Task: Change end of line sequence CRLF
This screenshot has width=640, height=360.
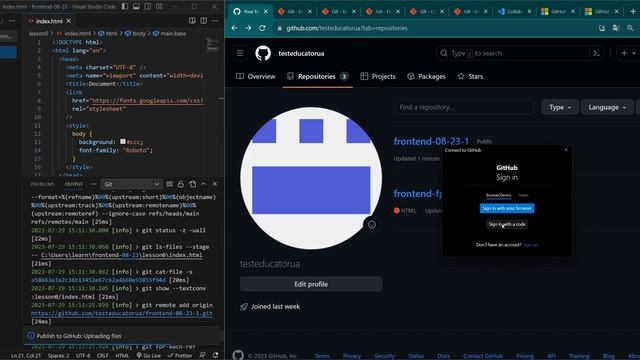Action: 102,356
